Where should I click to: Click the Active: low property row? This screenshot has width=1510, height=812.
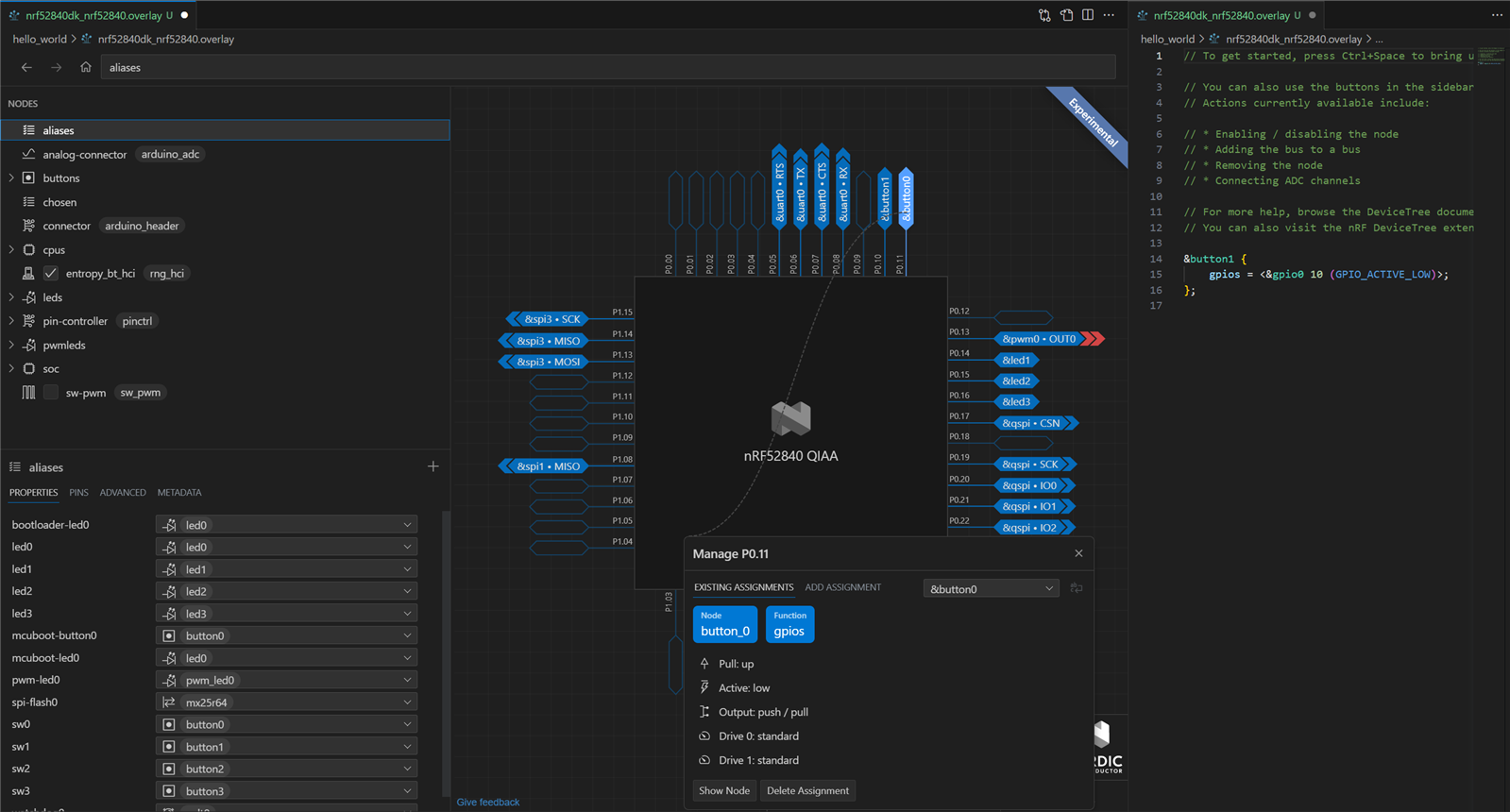733,688
